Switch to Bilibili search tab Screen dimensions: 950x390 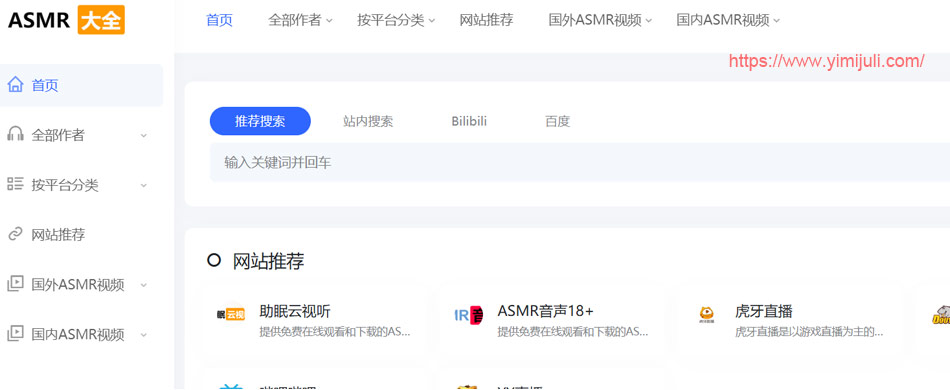coord(469,121)
